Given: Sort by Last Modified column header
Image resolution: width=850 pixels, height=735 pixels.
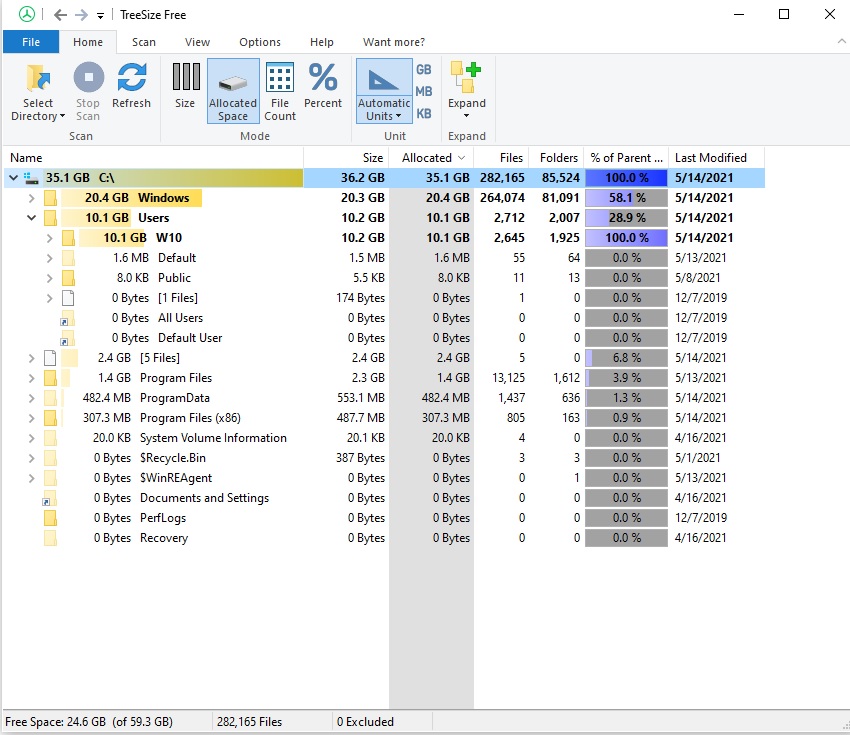Looking at the screenshot, I should click(x=716, y=158).
